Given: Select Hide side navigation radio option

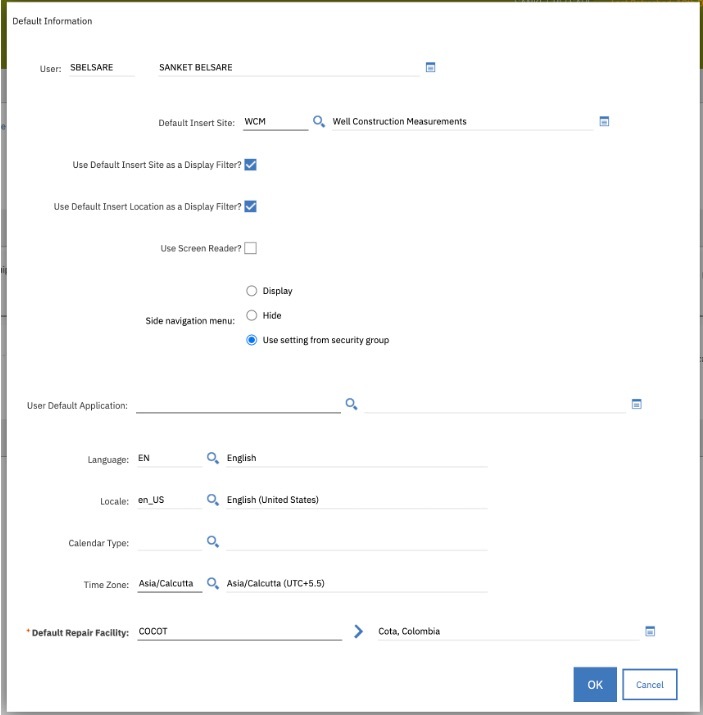Looking at the screenshot, I should [x=252, y=315].
